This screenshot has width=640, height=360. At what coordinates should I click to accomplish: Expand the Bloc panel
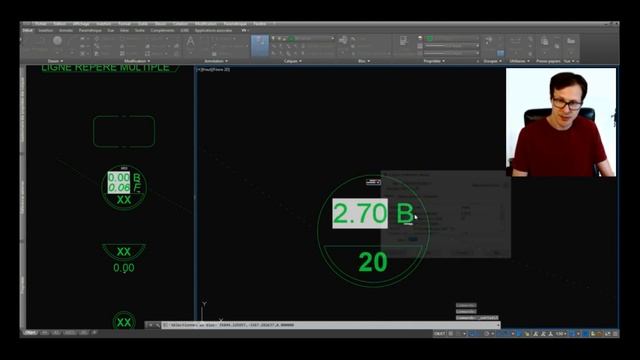(x=364, y=61)
